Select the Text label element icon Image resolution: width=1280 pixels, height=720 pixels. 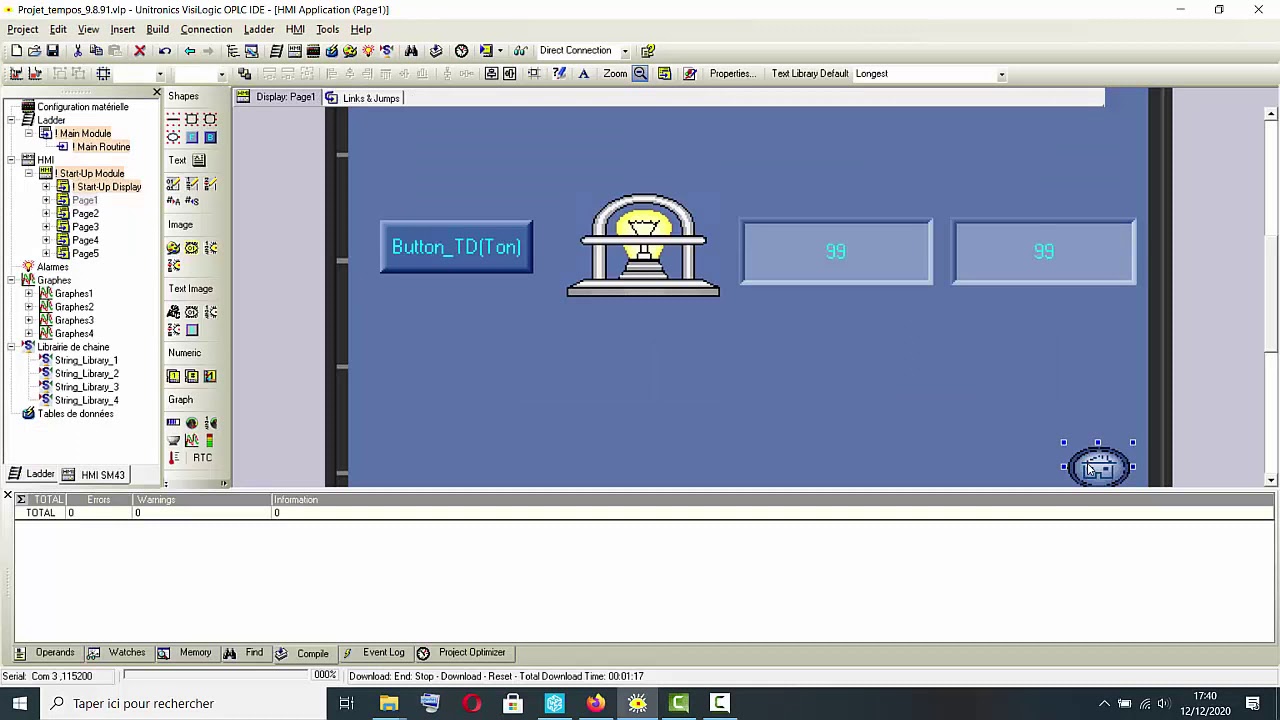[x=199, y=160]
